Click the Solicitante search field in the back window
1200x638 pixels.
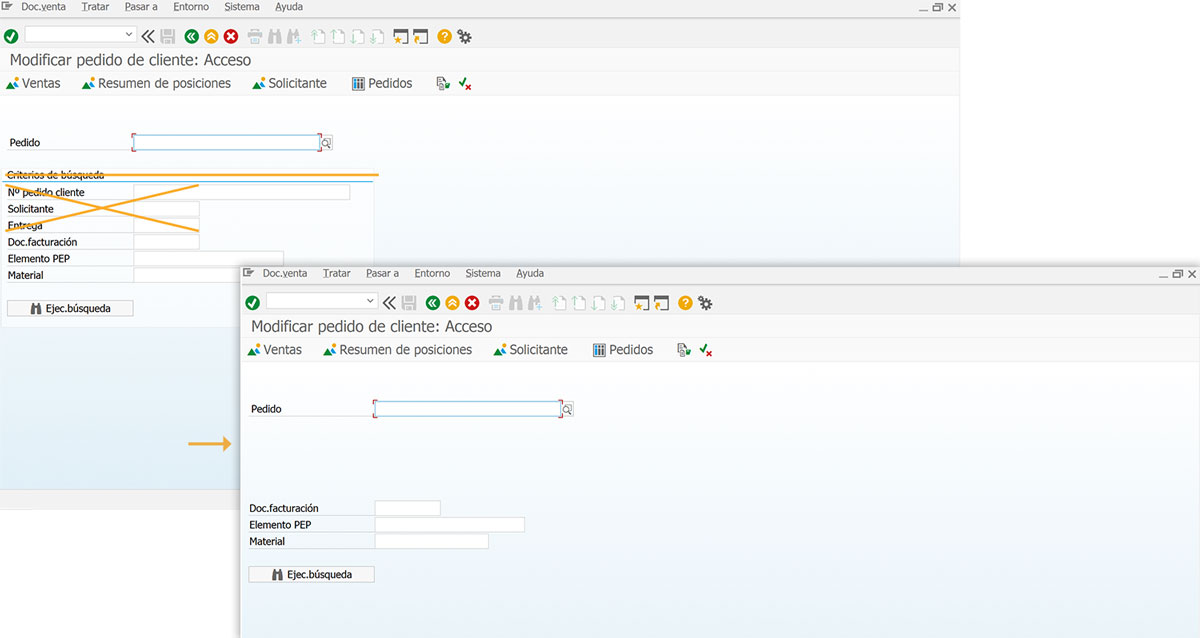(x=166, y=209)
